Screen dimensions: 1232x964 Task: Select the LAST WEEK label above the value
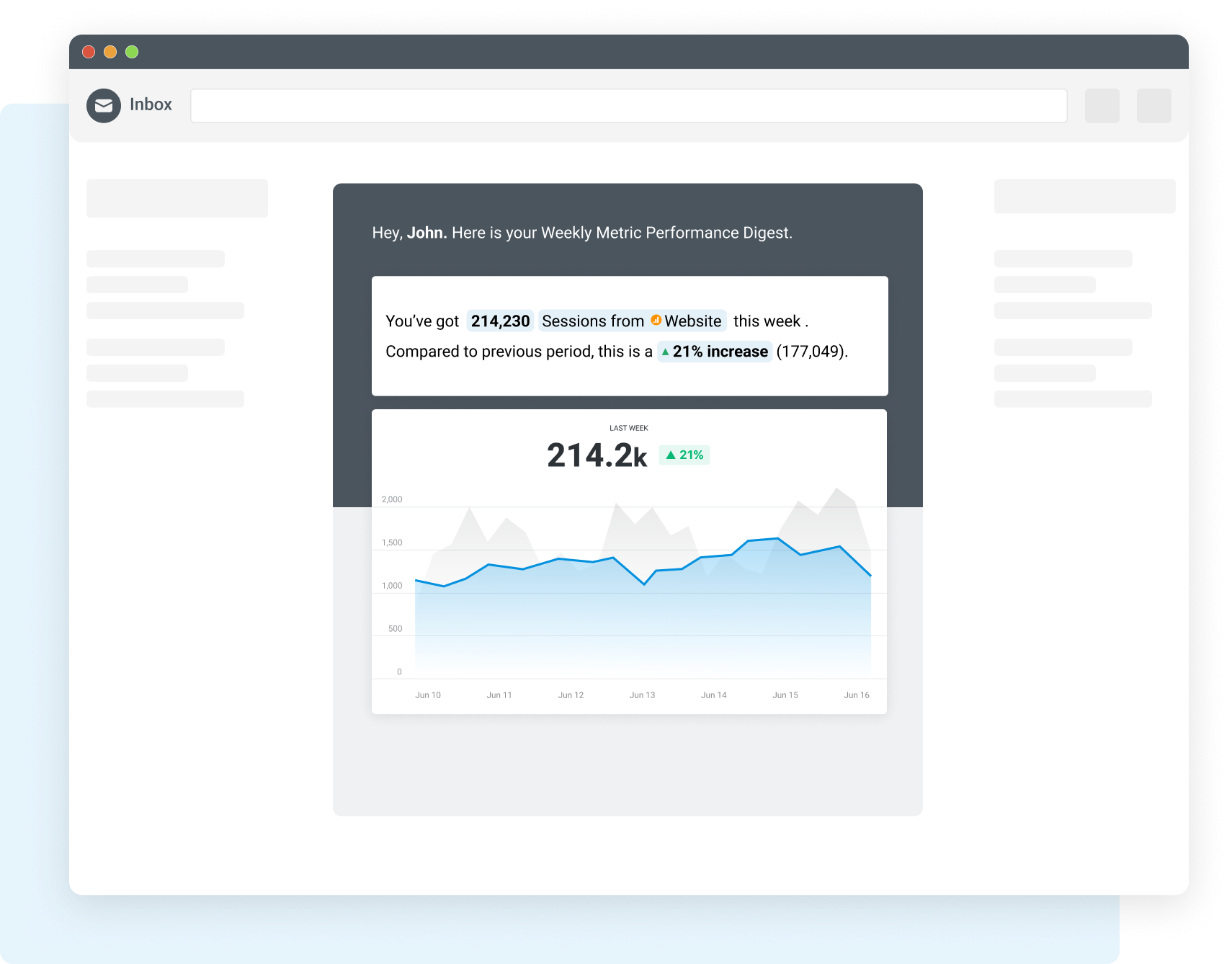pos(628,427)
